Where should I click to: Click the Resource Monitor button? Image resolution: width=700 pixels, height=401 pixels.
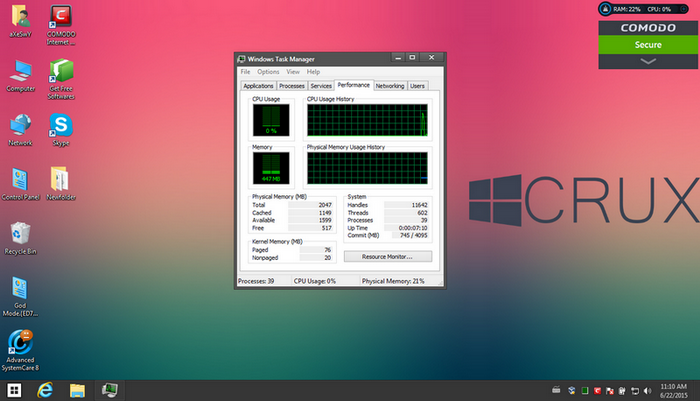[x=388, y=257]
